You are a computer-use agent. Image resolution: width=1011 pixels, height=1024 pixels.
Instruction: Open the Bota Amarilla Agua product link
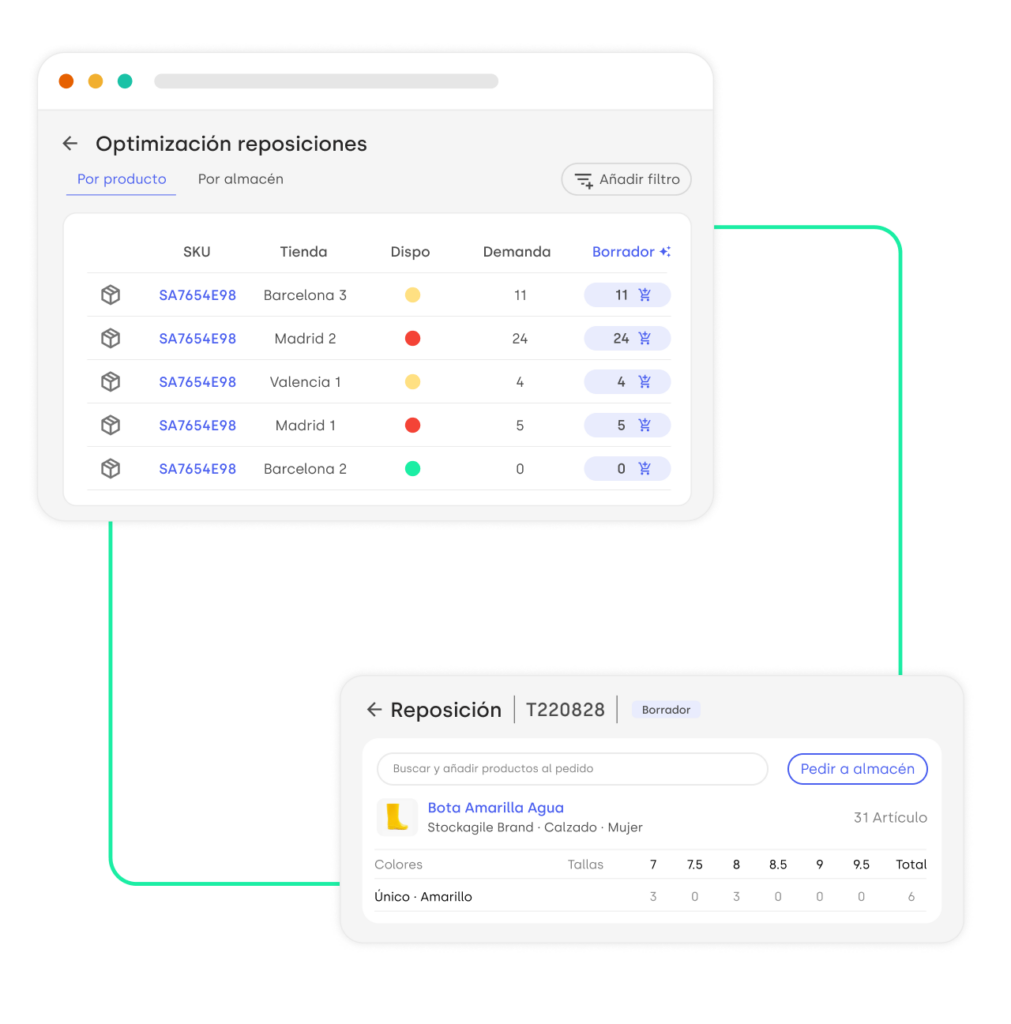[496, 807]
